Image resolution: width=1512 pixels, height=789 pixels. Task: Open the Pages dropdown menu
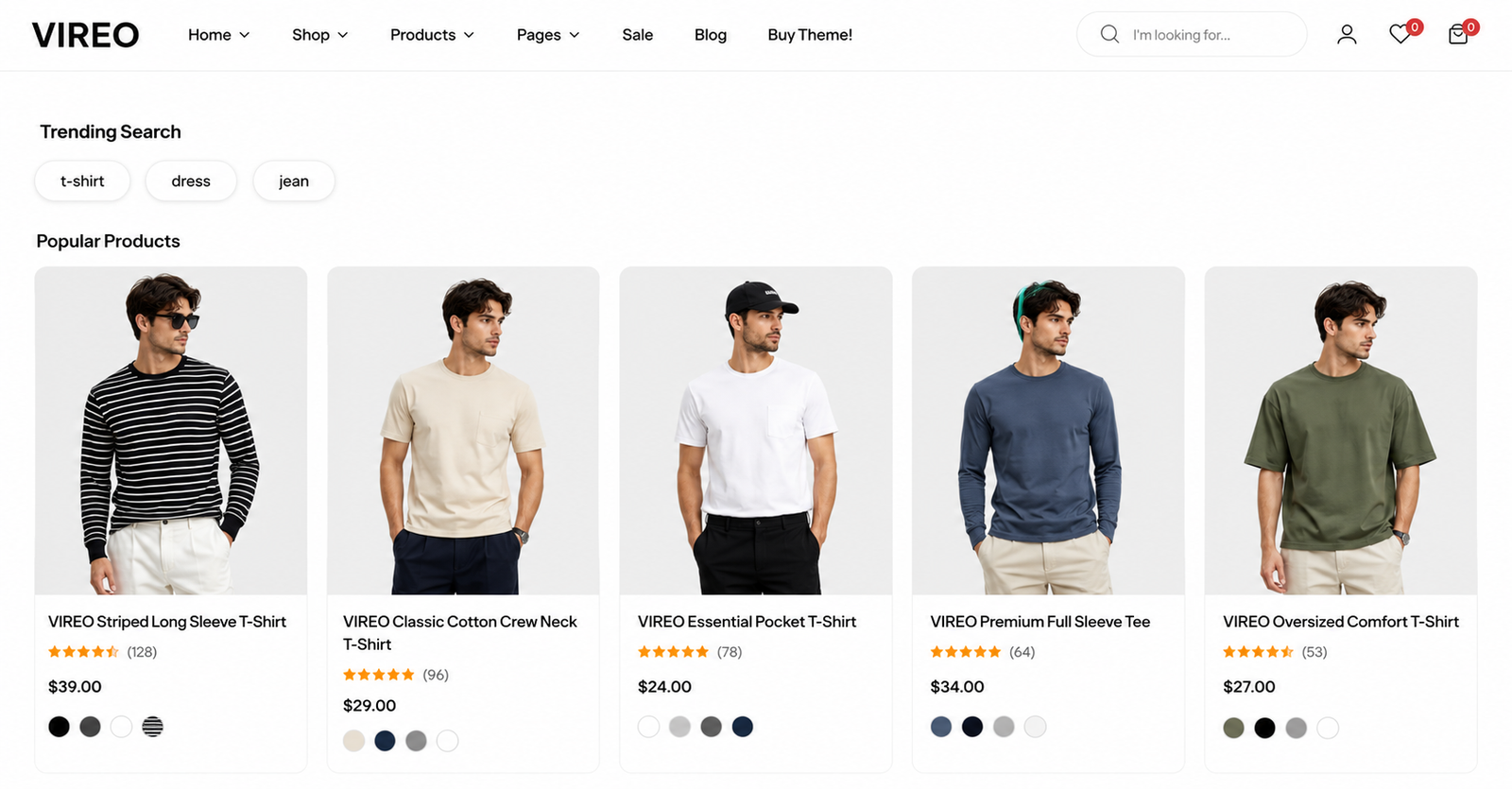pyautogui.click(x=548, y=35)
